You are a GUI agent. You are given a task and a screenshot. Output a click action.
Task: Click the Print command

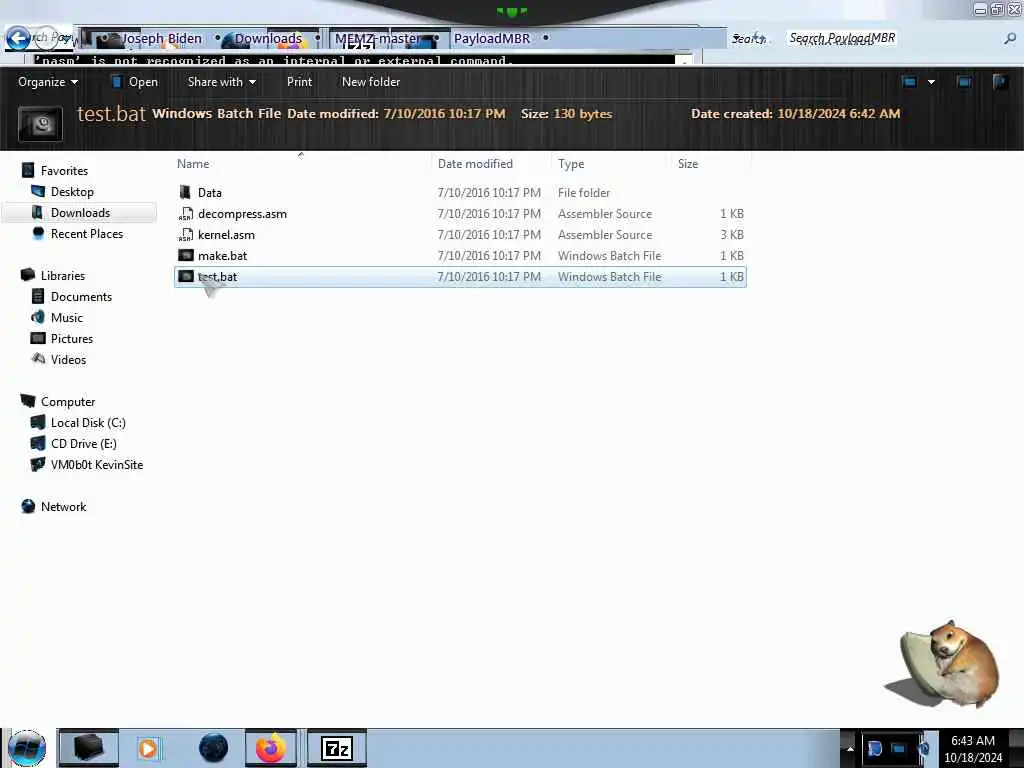click(x=299, y=82)
